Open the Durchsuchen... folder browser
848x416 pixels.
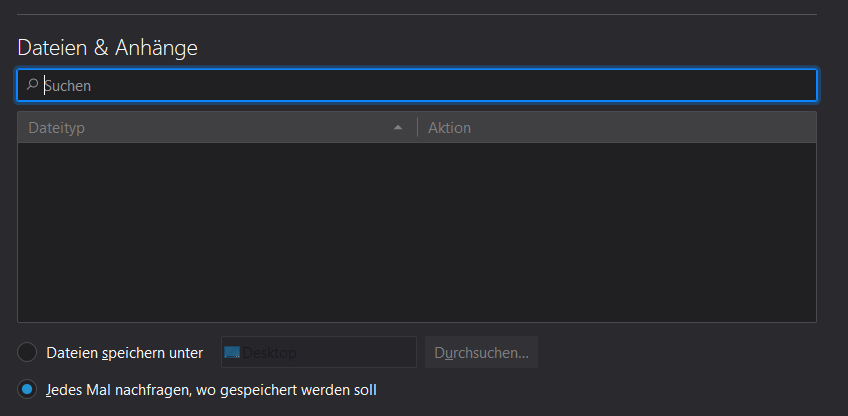481,353
